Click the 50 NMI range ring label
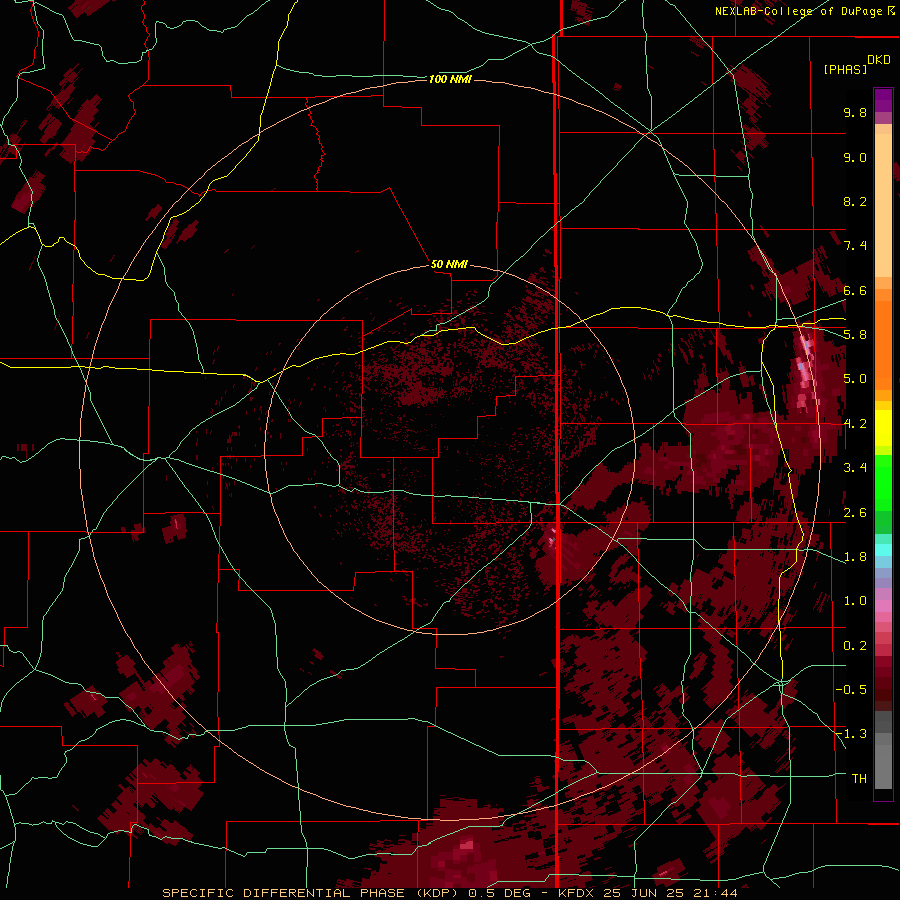 pyautogui.click(x=449, y=264)
